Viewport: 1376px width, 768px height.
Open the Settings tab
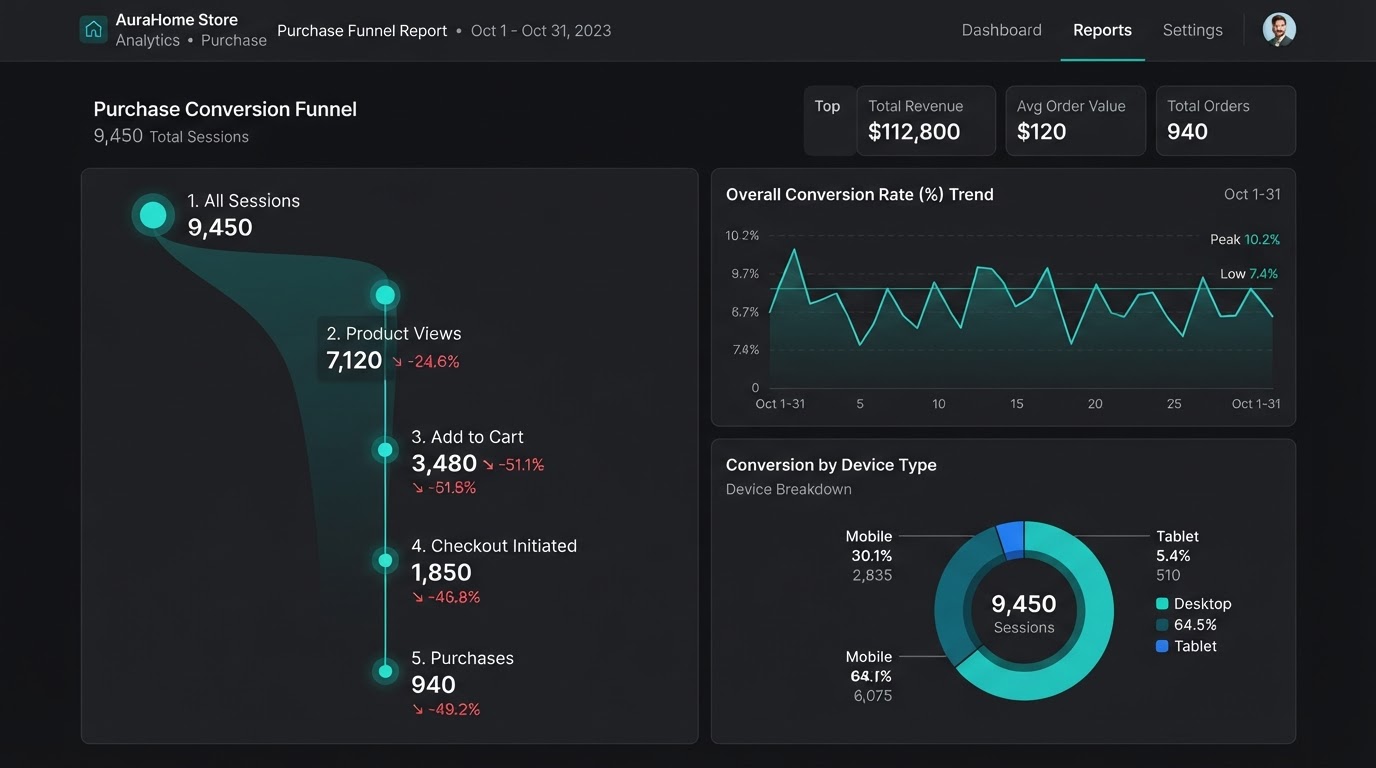1192,30
